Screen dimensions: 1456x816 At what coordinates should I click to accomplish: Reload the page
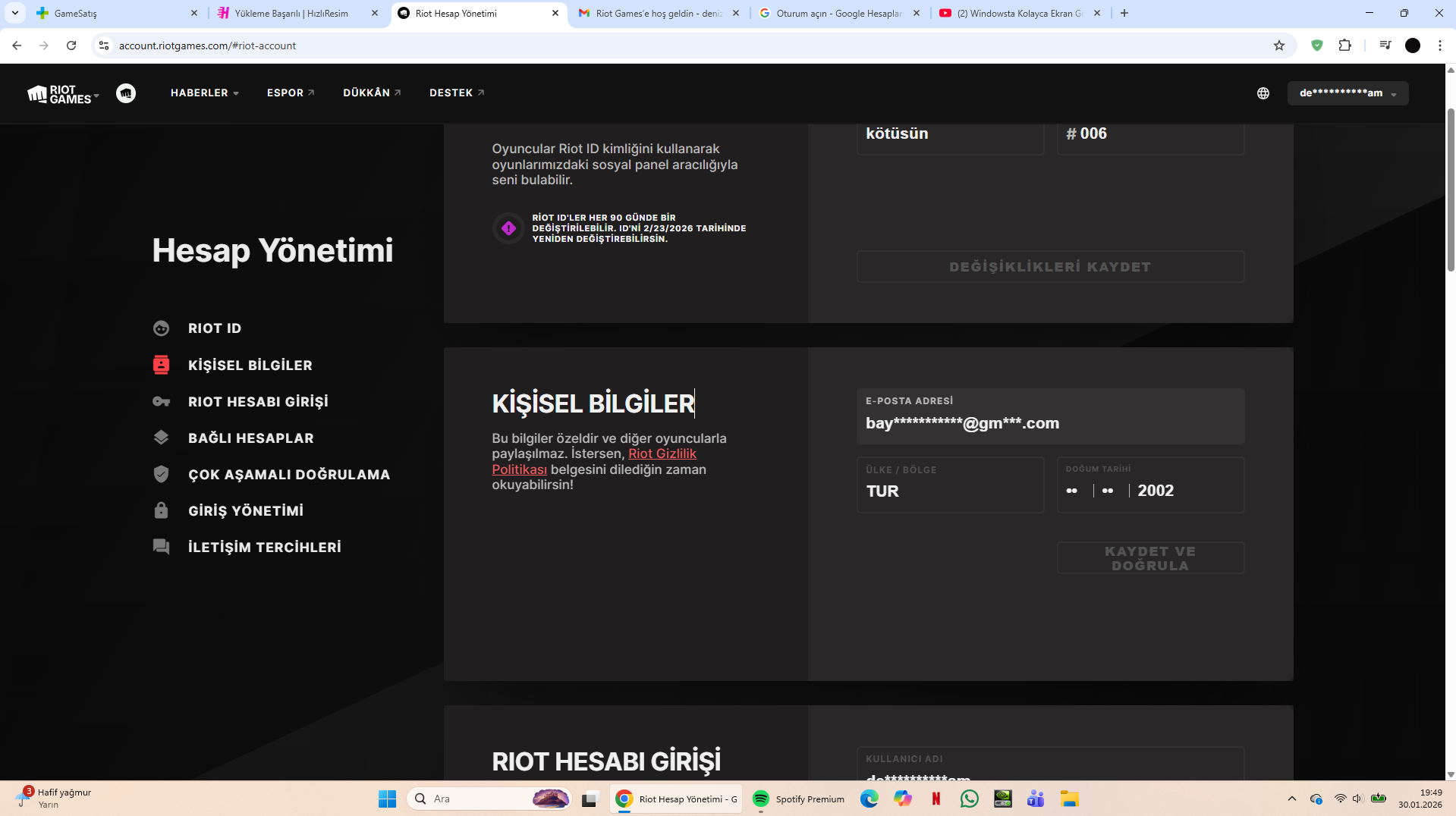[71, 46]
